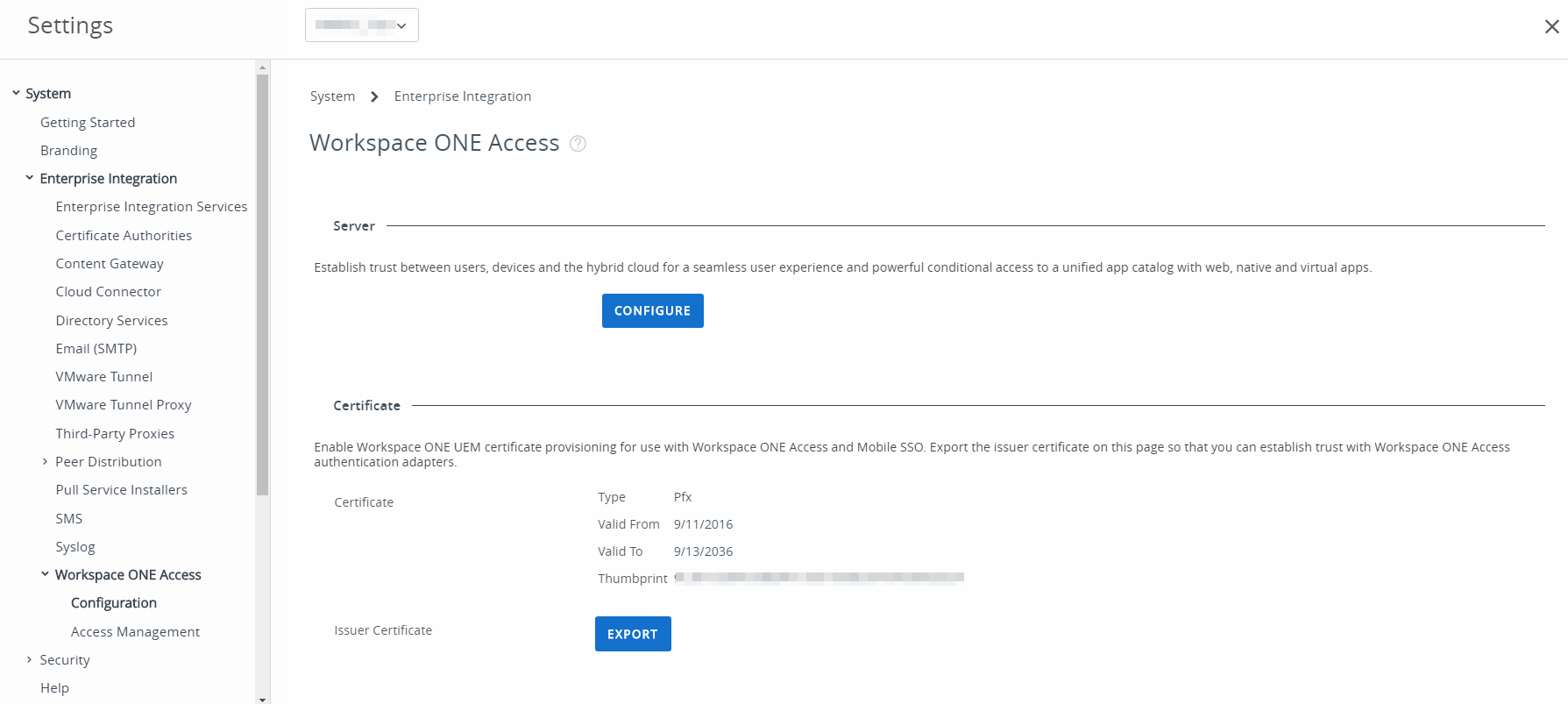Image resolution: width=1568 pixels, height=704 pixels.
Task: Open Getting Started page
Action: 88,123
